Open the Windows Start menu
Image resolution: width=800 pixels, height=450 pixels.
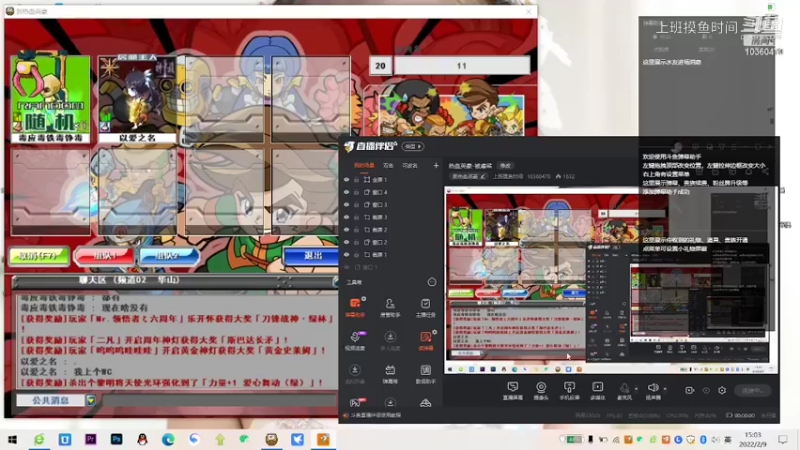click(13, 439)
